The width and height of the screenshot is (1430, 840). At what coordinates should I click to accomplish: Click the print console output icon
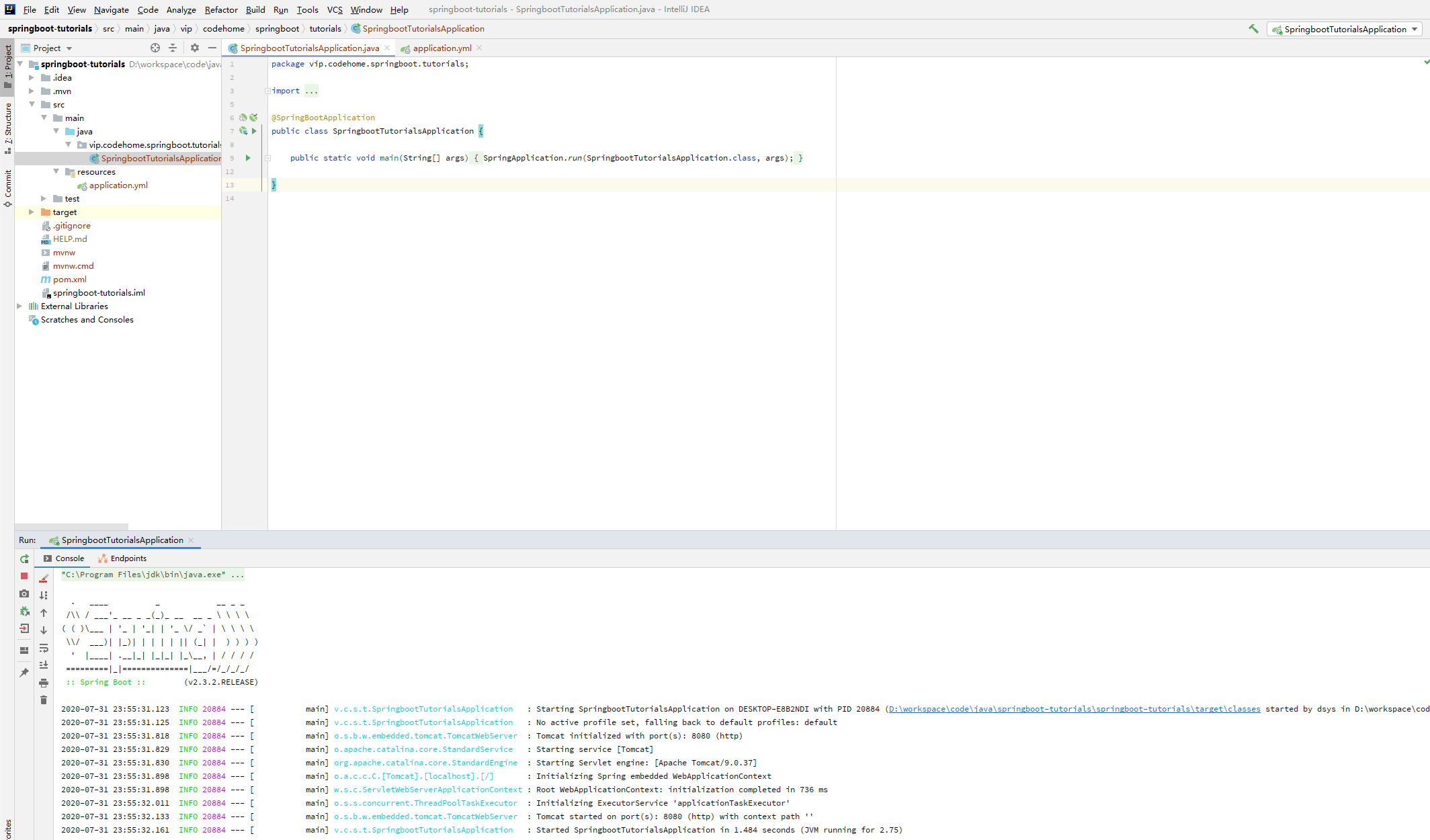coord(44,683)
